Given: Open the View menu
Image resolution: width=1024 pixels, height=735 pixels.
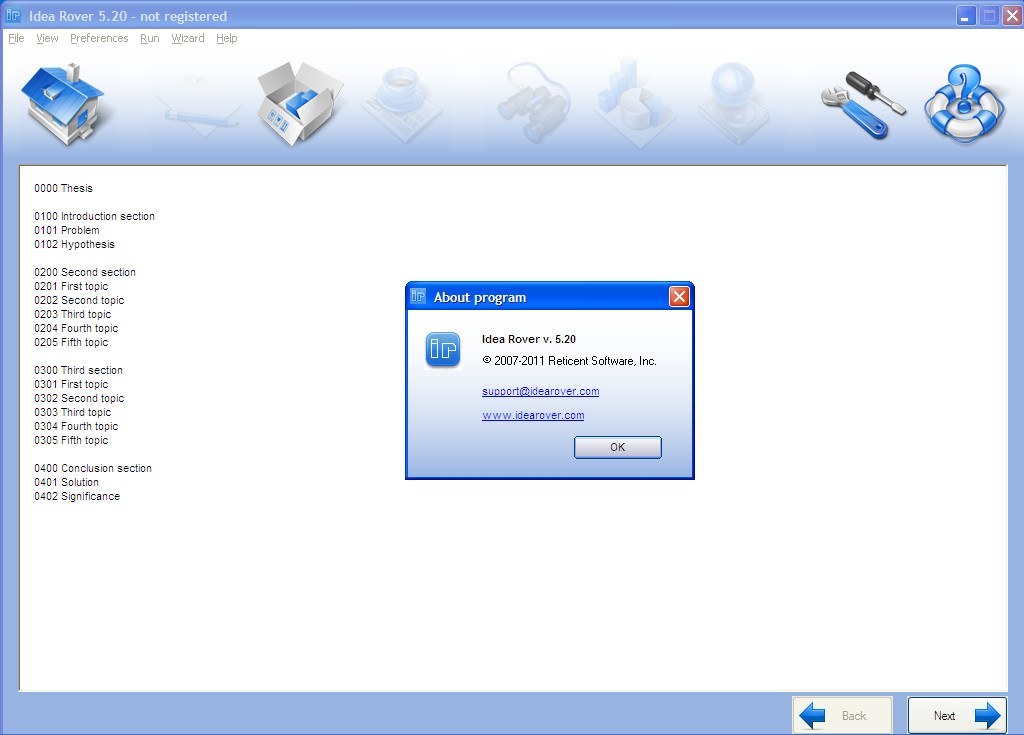Looking at the screenshot, I should [x=47, y=38].
